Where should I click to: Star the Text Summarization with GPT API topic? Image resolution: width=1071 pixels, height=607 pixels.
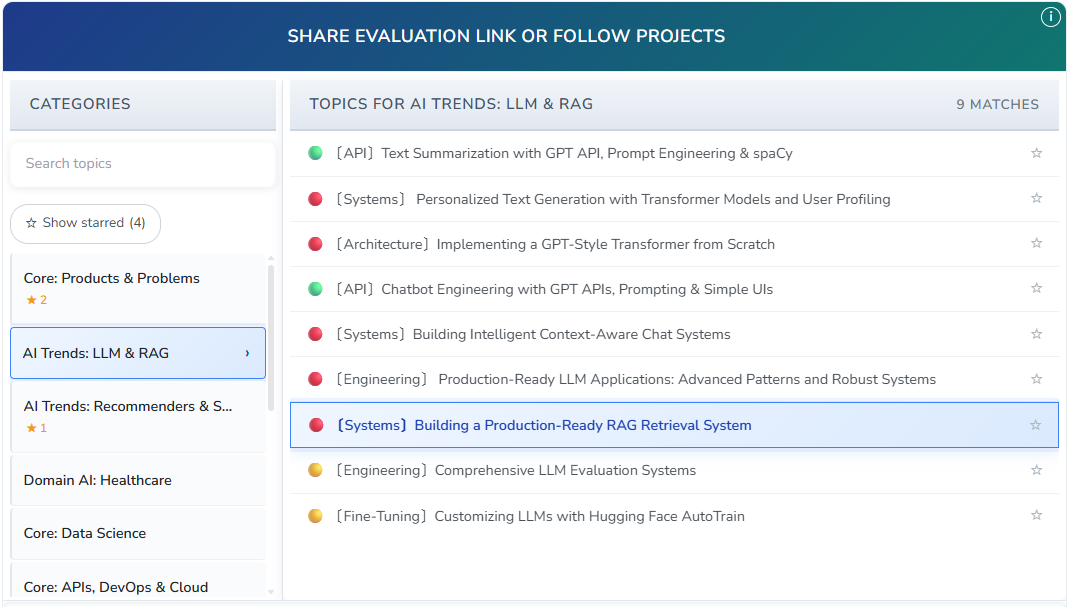click(1036, 153)
